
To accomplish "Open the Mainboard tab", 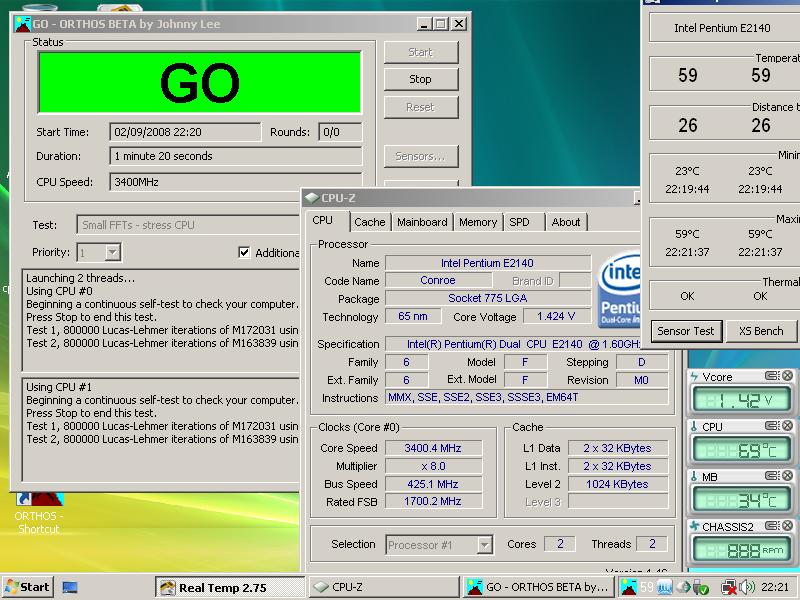I will pos(422,222).
